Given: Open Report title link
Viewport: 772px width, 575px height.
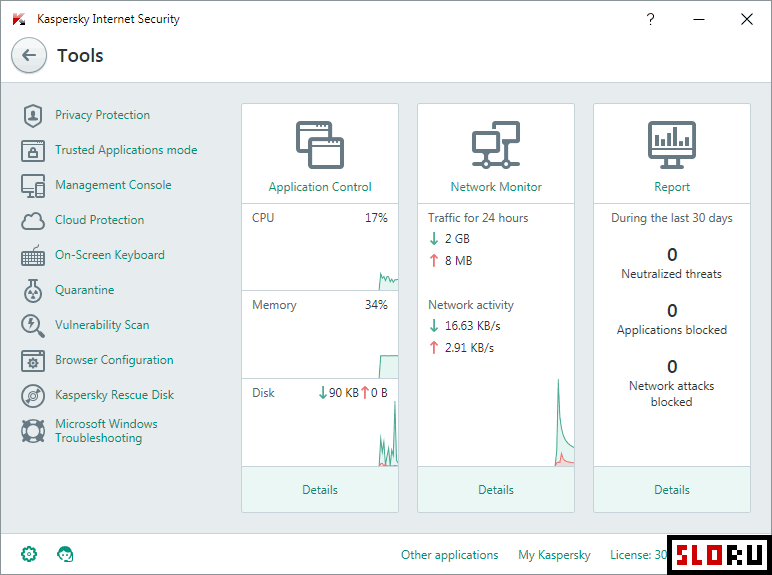Looking at the screenshot, I should (672, 187).
